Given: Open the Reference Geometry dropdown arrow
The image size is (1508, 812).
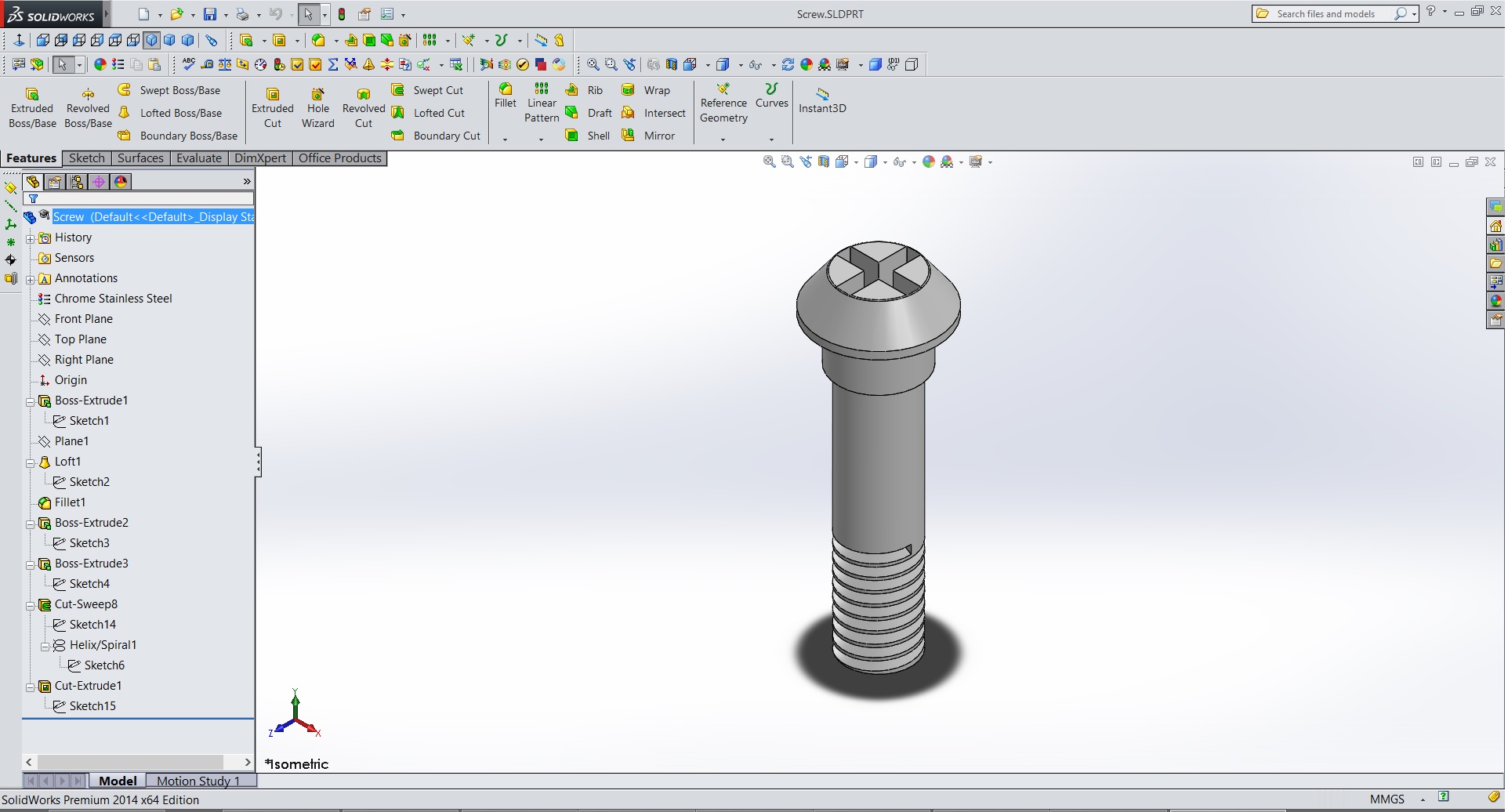Looking at the screenshot, I should click(723, 140).
